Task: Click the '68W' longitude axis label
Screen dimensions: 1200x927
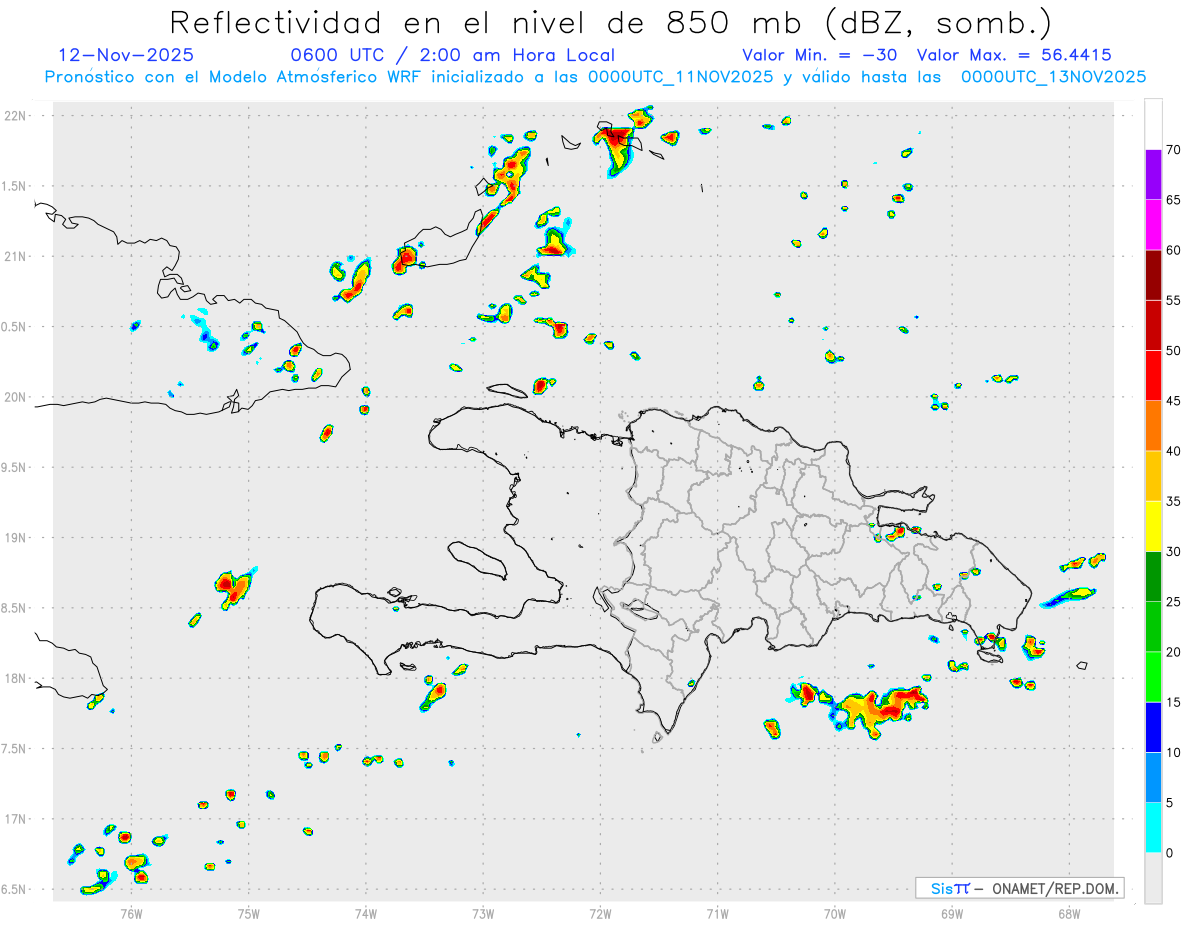Action: coord(1069,913)
